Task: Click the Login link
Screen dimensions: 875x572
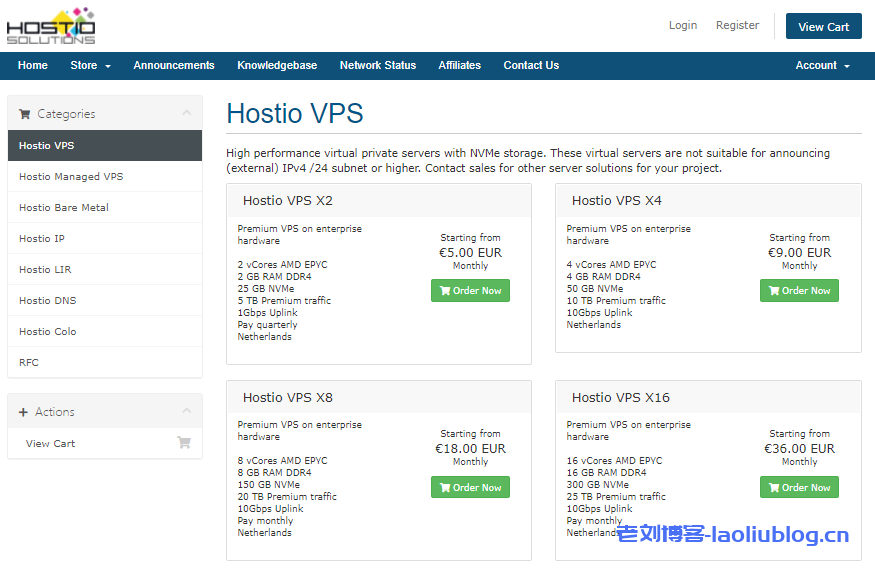Action: 683,26
